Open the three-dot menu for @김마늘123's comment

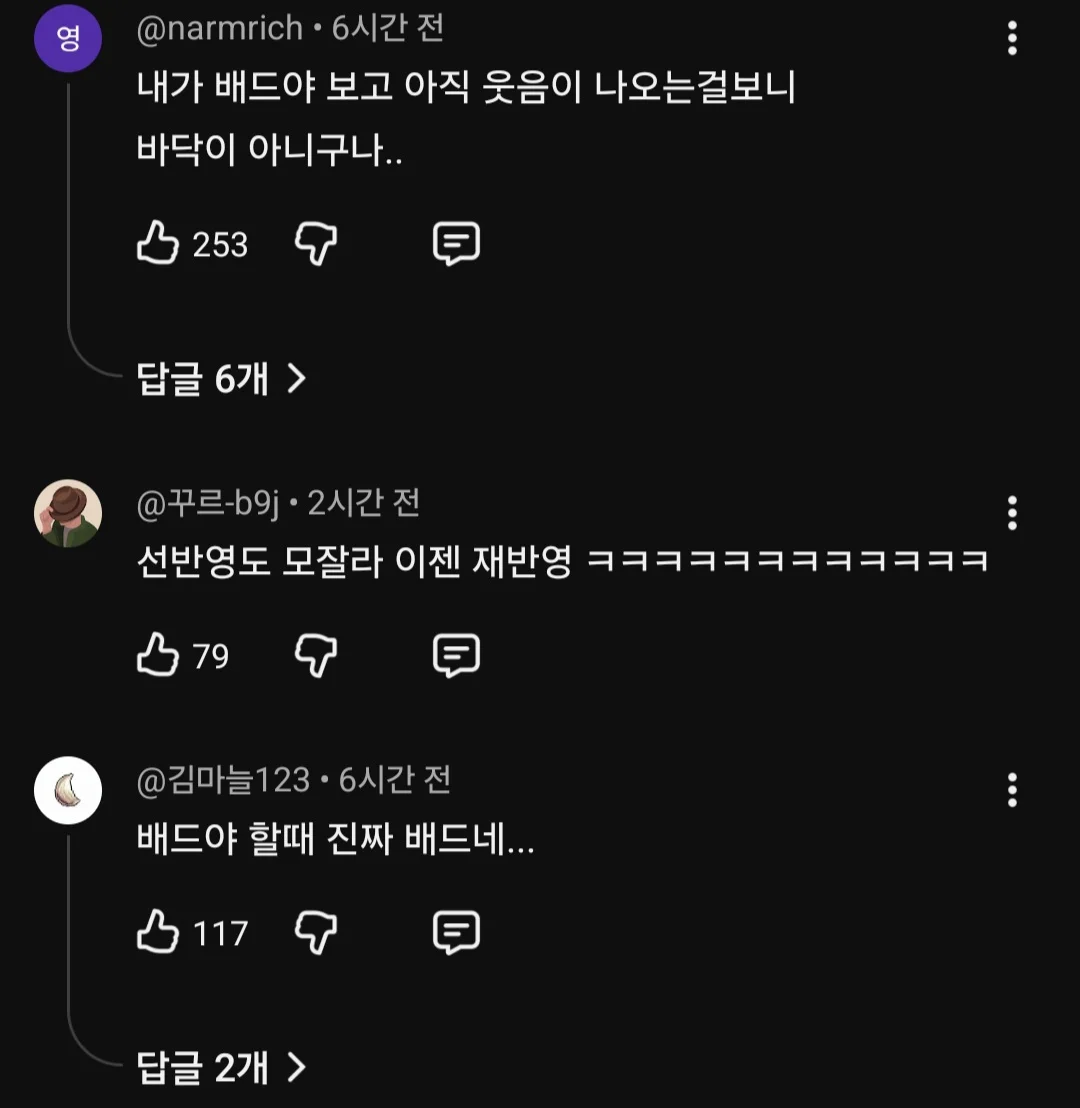coord(1012,790)
